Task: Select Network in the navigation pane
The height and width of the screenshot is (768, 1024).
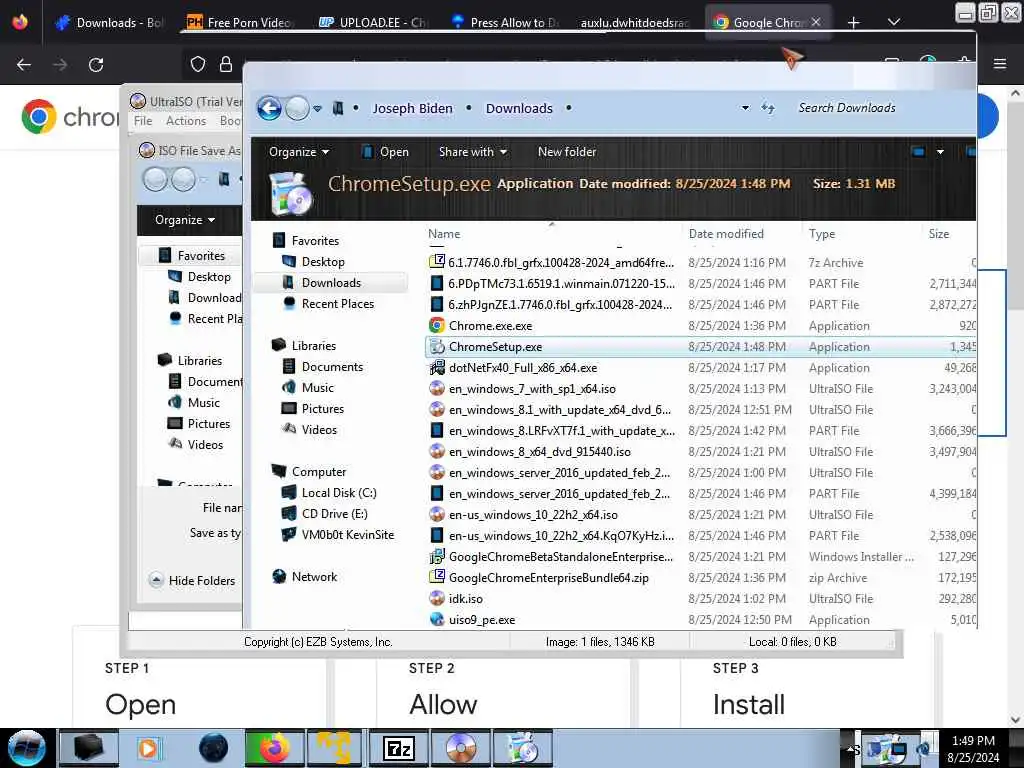Action: (x=314, y=577)
